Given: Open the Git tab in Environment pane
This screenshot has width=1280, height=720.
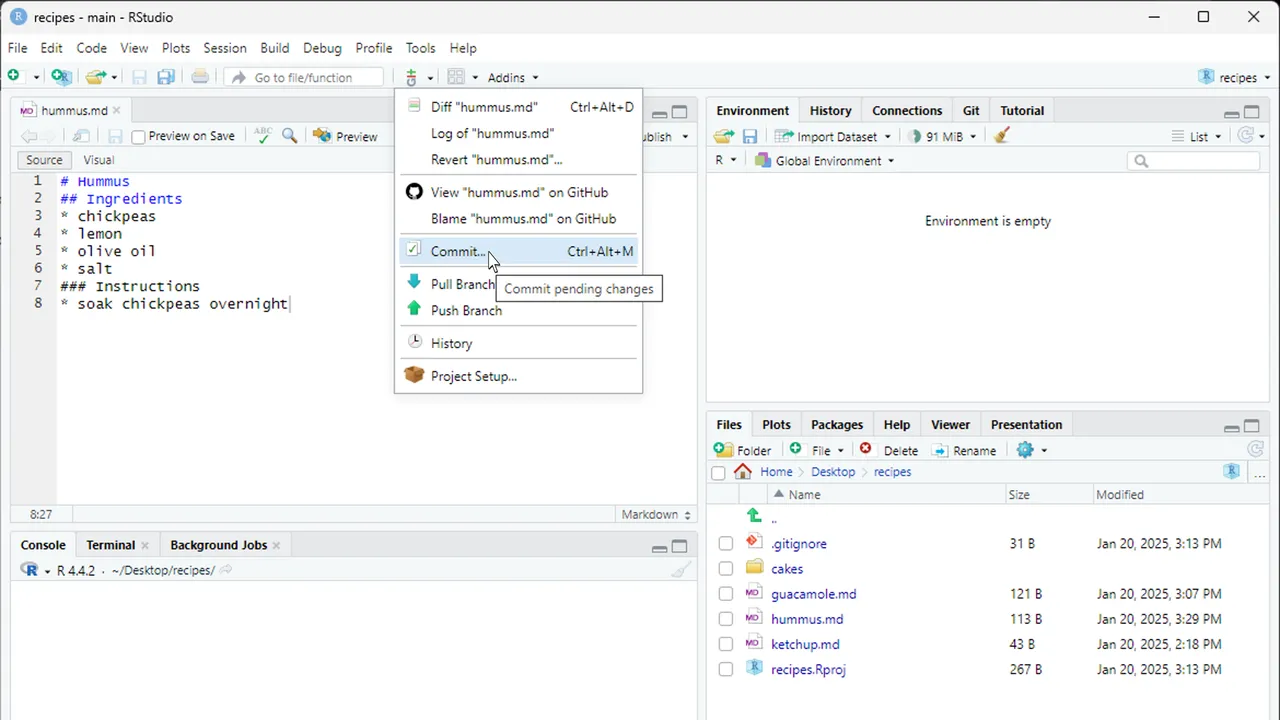Looking at the screenshot, I should coord(971,111).
